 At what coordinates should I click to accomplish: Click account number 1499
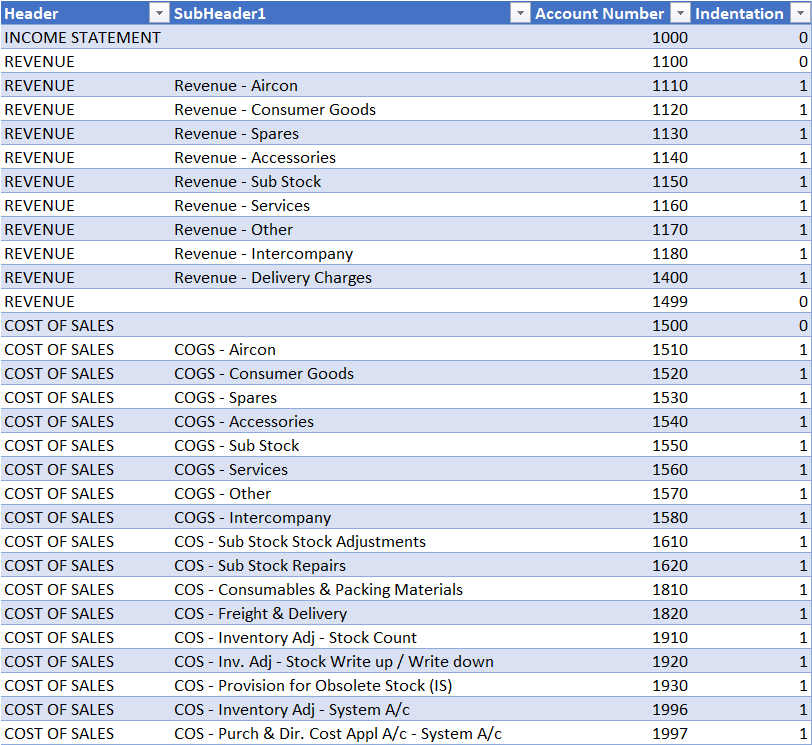(670, 302)
